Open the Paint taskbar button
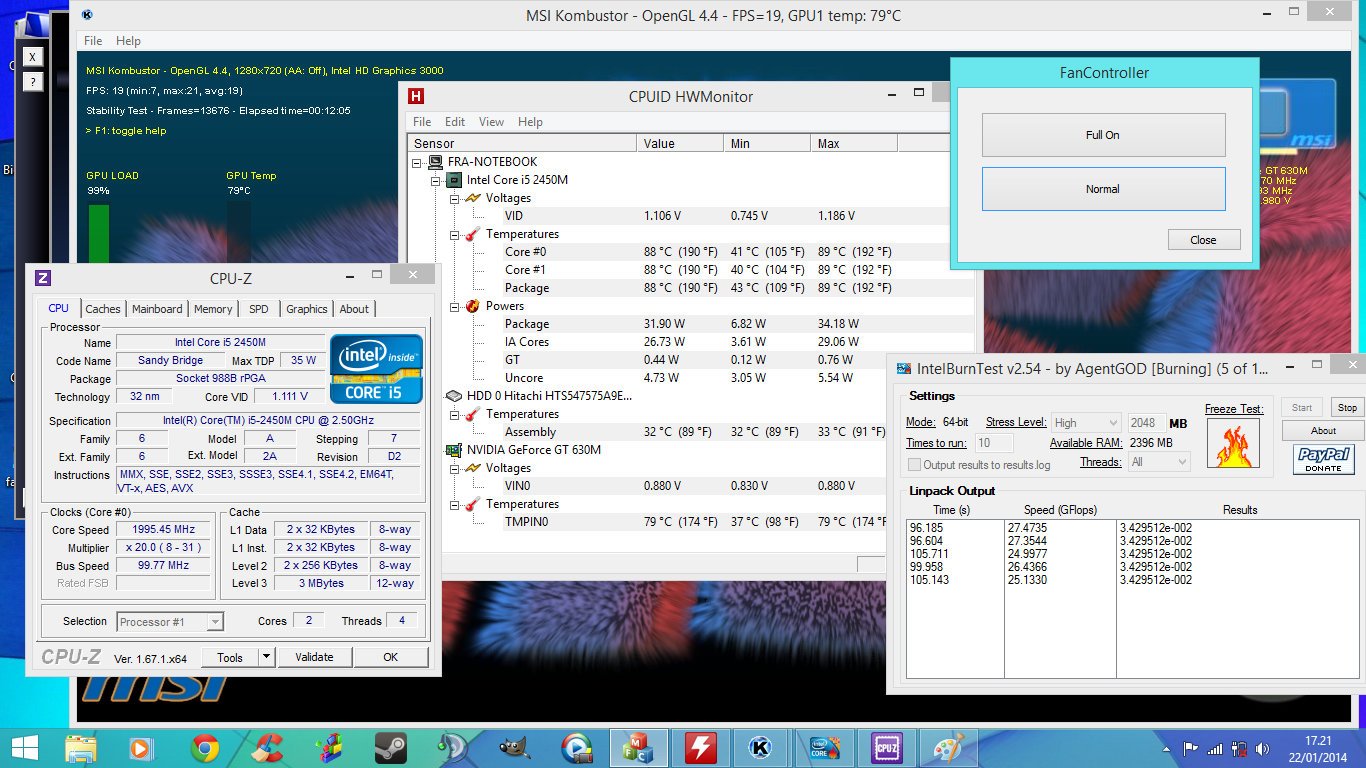The height and width of the screenshot is (768, 1366). click(948, 747)
